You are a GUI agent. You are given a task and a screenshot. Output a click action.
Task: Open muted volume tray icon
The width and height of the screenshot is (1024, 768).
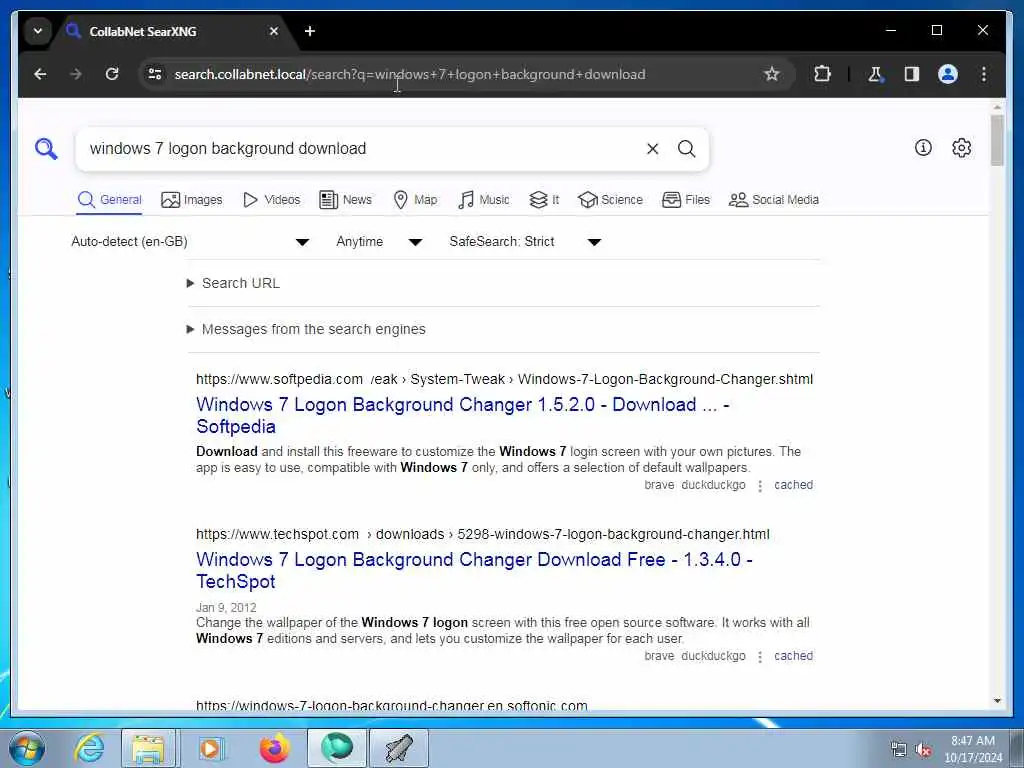coord(923,749)
